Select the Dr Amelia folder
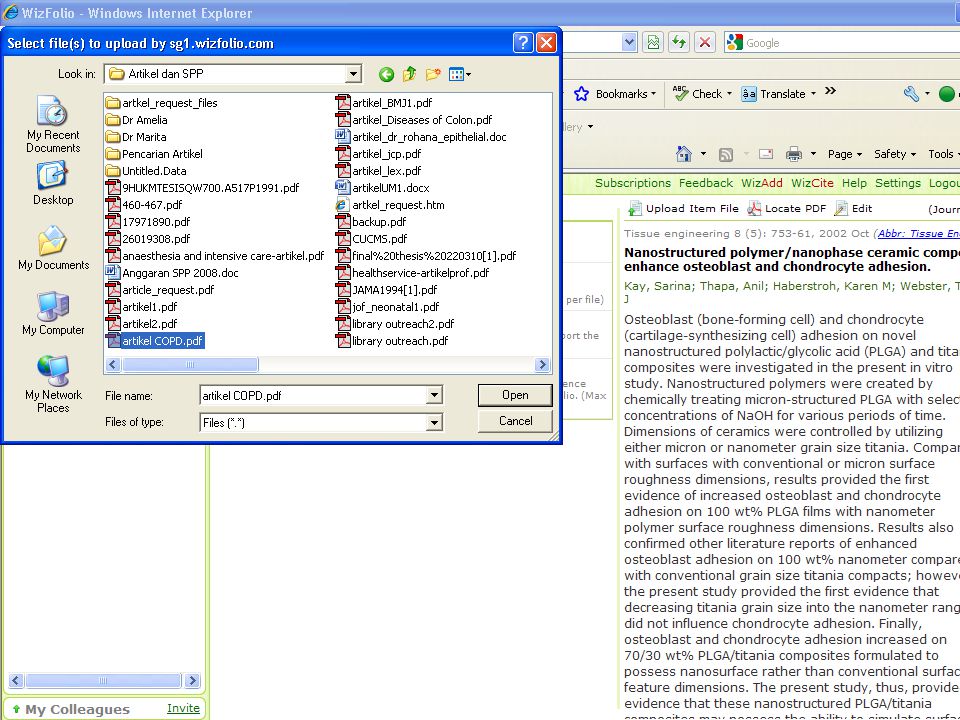Image resolution: width=960 pixels, height=720 pixels. (137, 120)
